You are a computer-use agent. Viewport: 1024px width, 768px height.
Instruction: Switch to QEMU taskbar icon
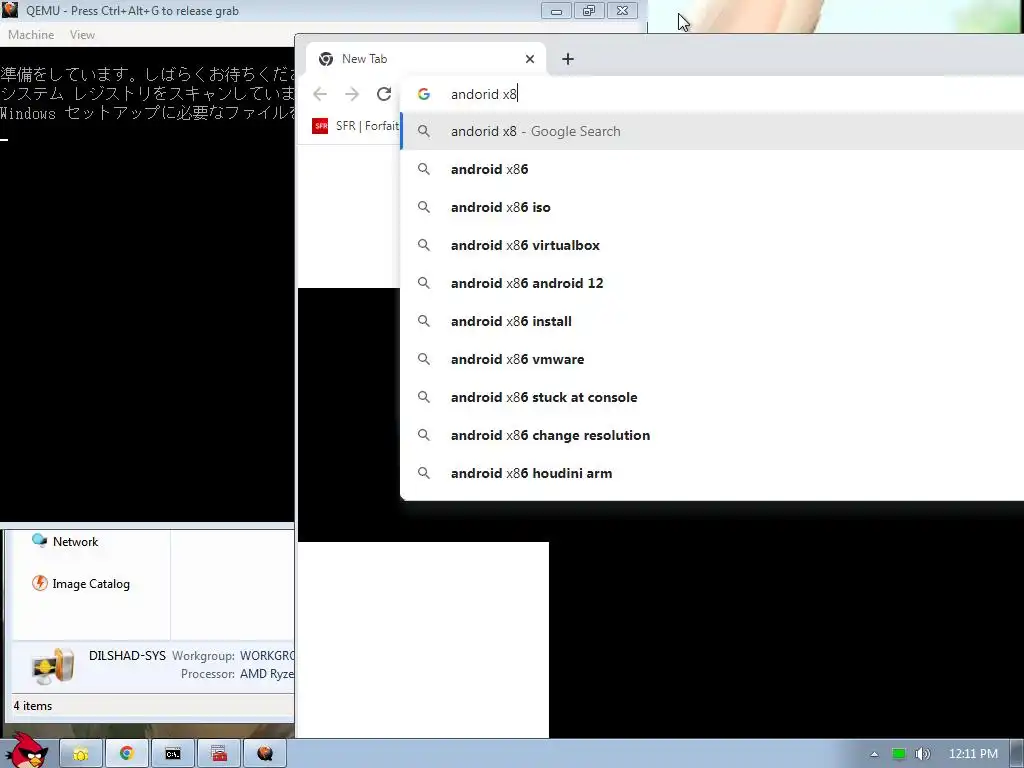(x=264, y=754)
